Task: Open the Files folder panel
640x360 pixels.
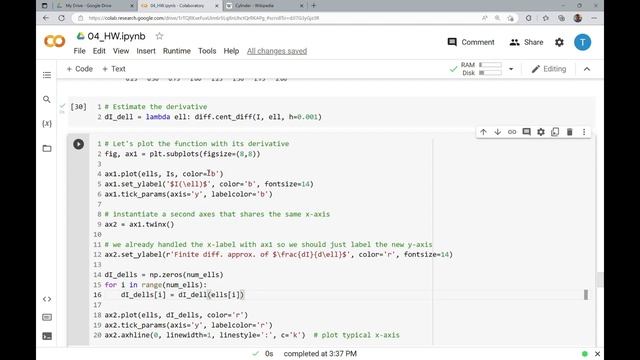Action: (x=47, y=148)
